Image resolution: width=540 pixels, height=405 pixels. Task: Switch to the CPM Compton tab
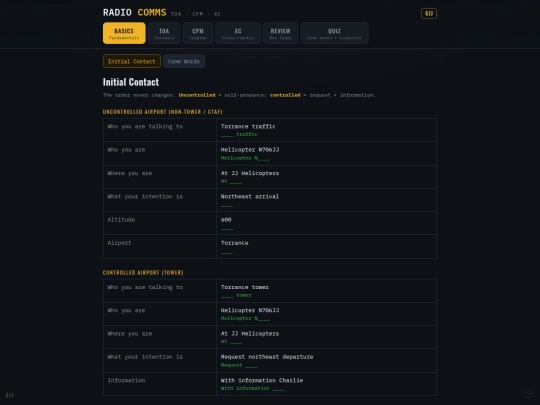click(198, 33)
